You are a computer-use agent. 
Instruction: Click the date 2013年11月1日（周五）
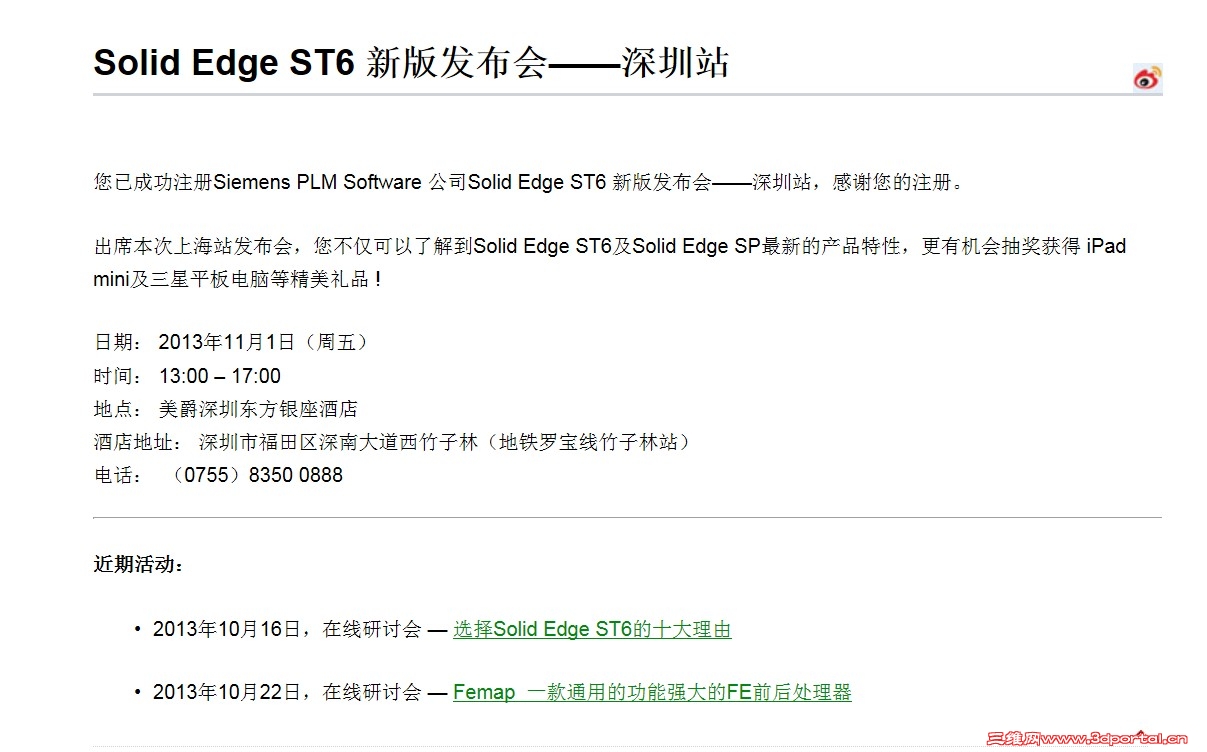point(264,342)
